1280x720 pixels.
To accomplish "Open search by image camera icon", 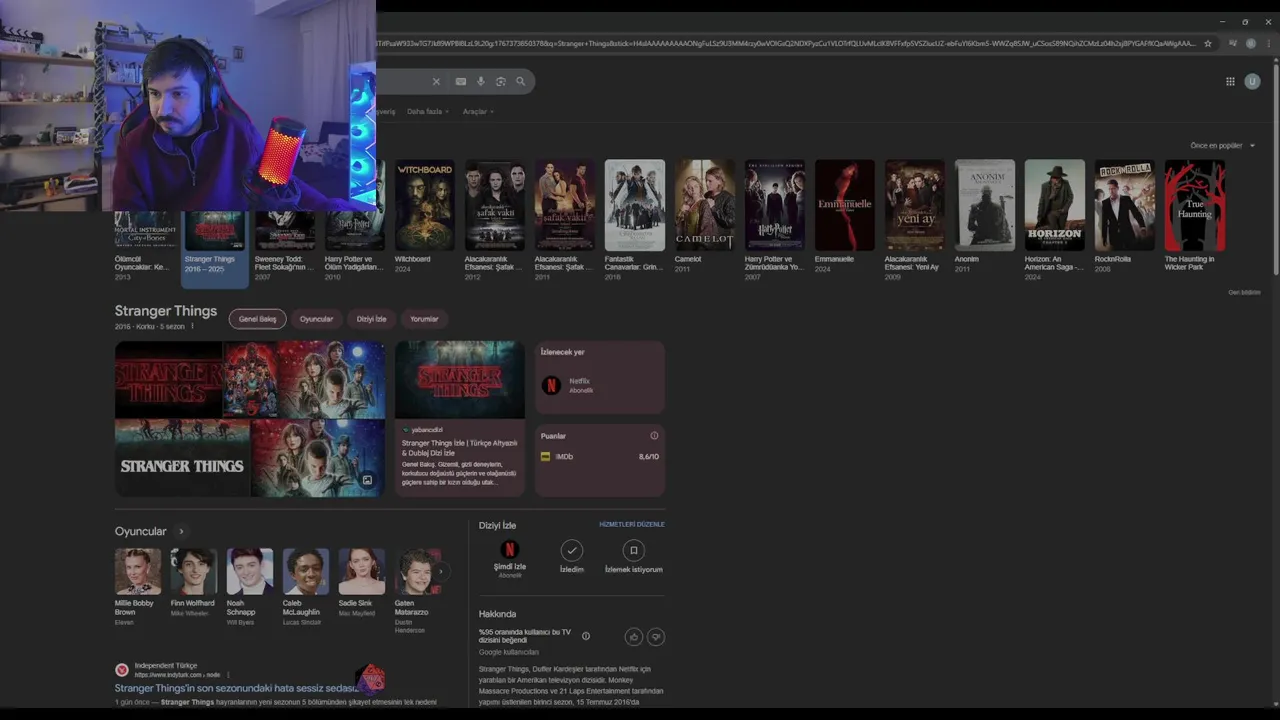I will click(501, 82).
